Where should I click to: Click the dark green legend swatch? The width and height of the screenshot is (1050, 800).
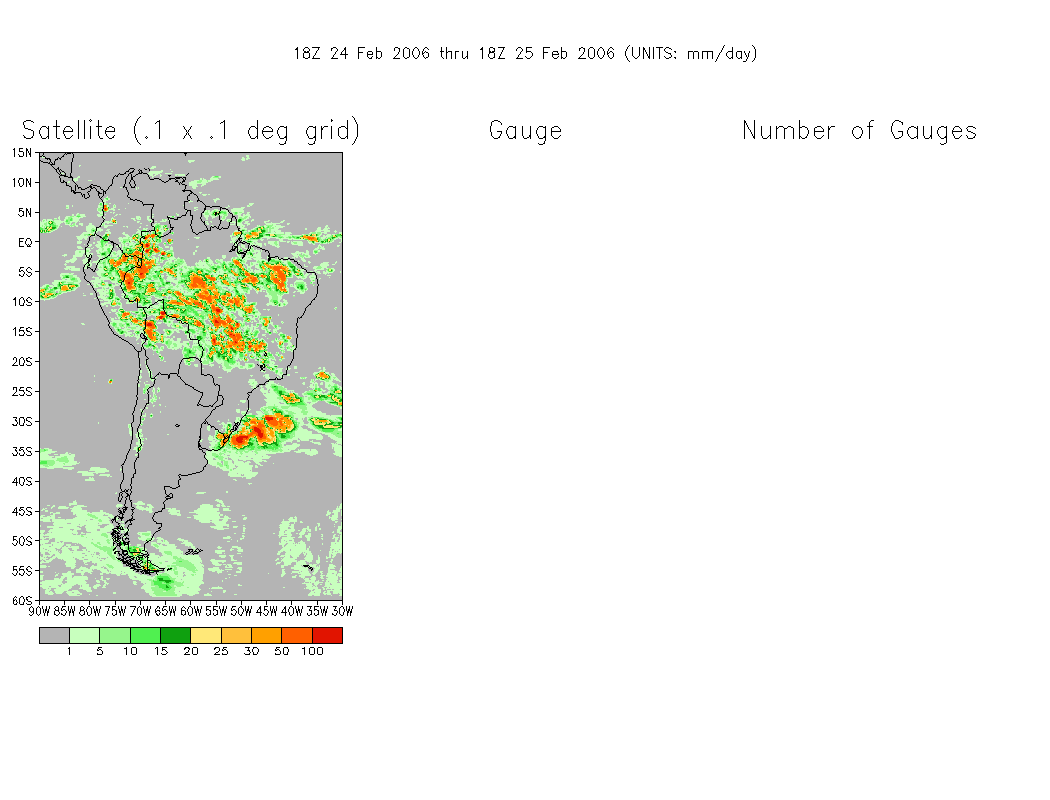[175, 635]
